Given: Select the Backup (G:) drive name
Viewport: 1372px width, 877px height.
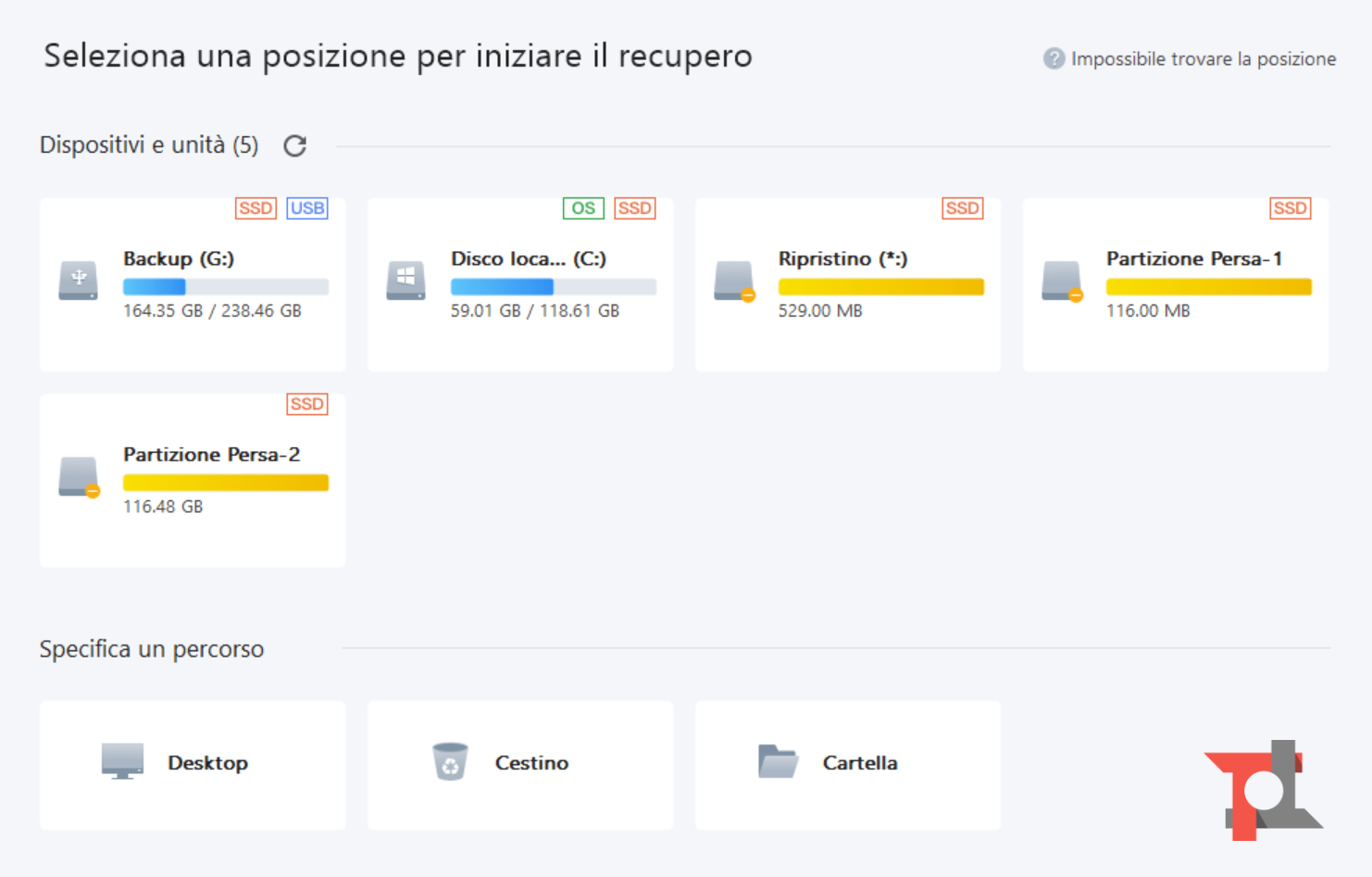Looking at the screenshot, I should (x=179, y=259).
